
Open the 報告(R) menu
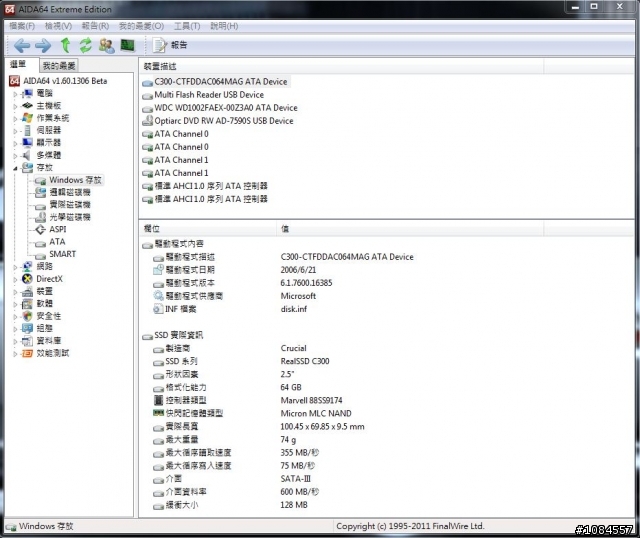tap(95, 26)
